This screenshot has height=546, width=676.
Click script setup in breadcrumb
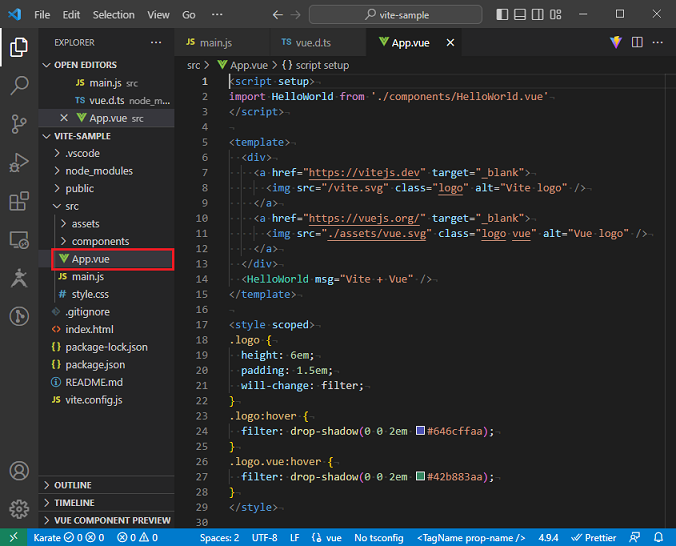322,65
